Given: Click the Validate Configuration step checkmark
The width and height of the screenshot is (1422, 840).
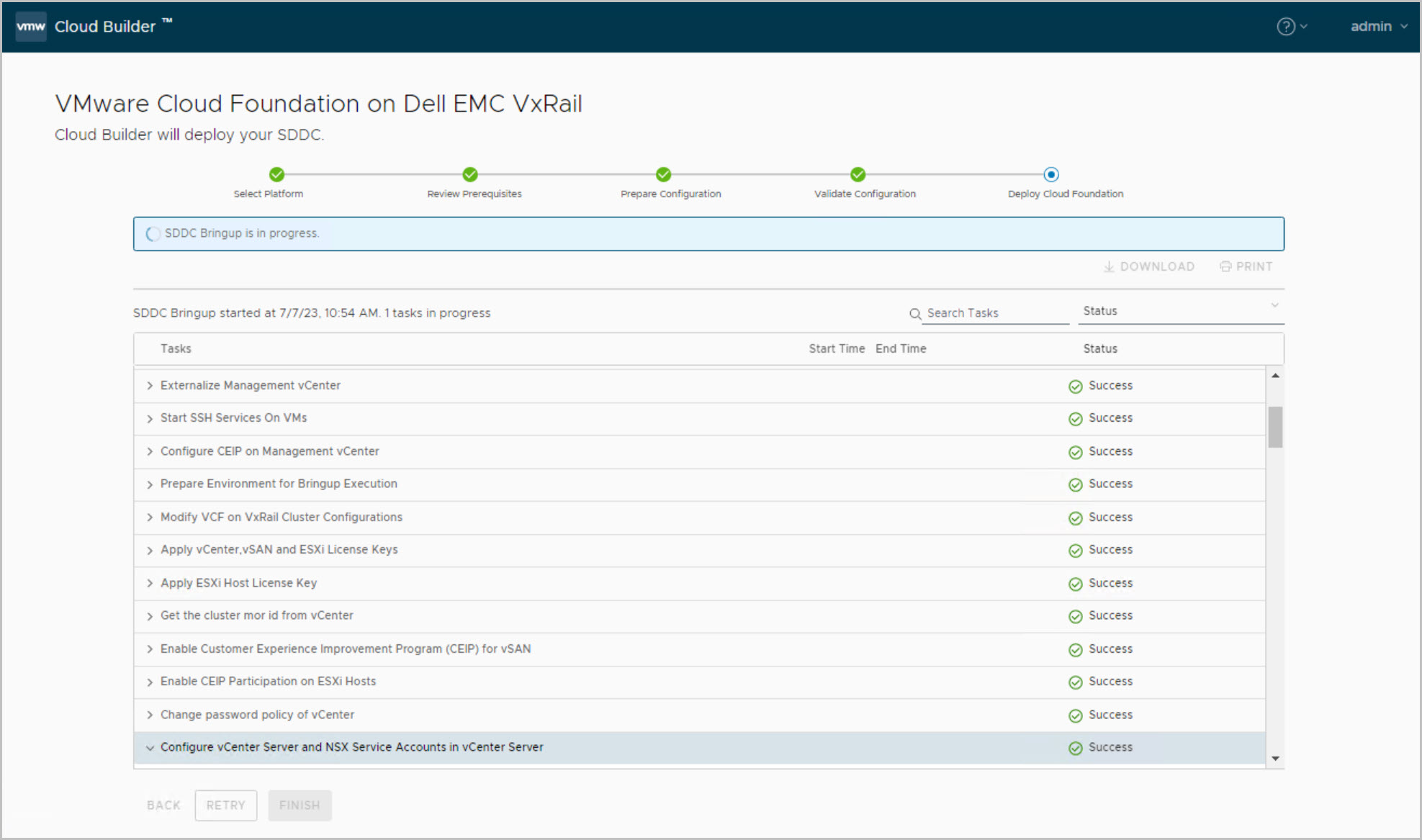Looking at the screenshot, I should (x=858, y=174).
